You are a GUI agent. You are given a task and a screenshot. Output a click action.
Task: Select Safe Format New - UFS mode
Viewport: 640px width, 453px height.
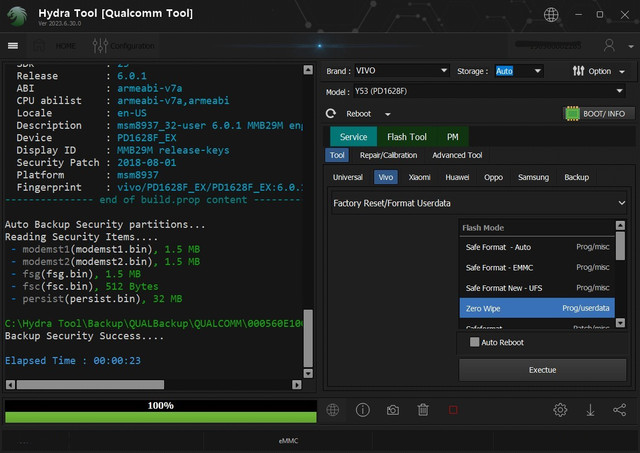coord(537,288)
